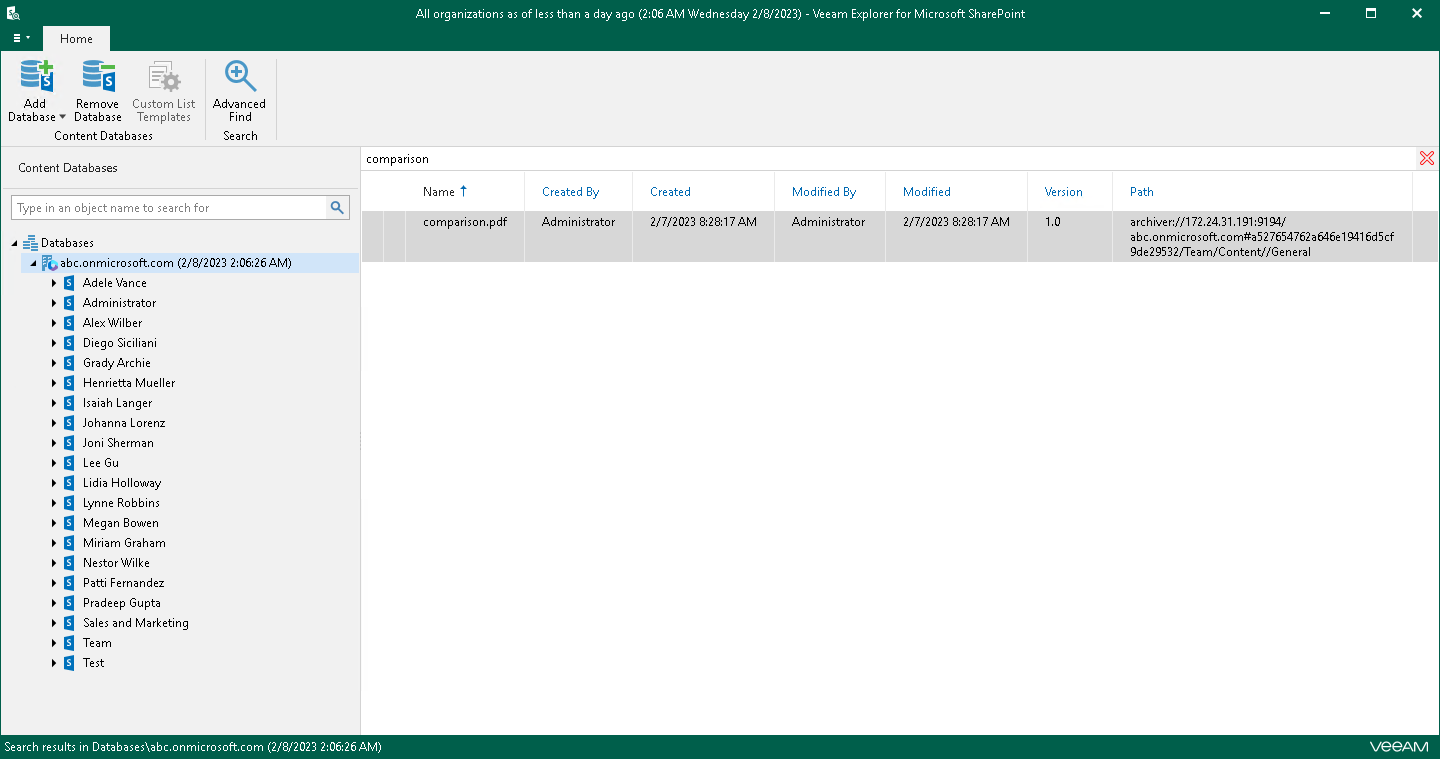This screenshot has width=1440, height=759.
Task: Click the SharePoint icon beside Joni Sherman
Action: point(69,443)
